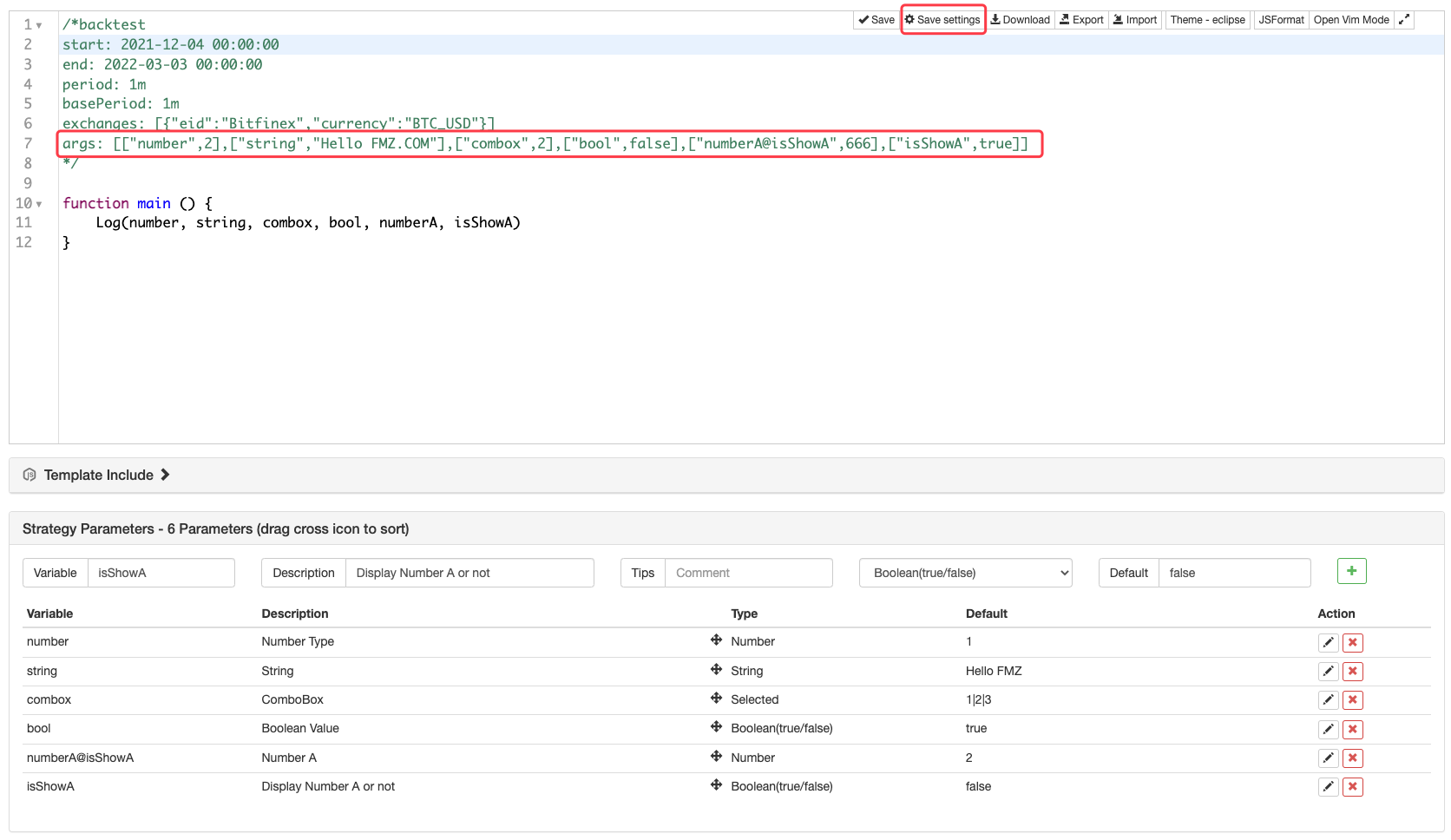Fold the backtest comment block at line 1
The image size is (1451, 840).
click(39, 25)
